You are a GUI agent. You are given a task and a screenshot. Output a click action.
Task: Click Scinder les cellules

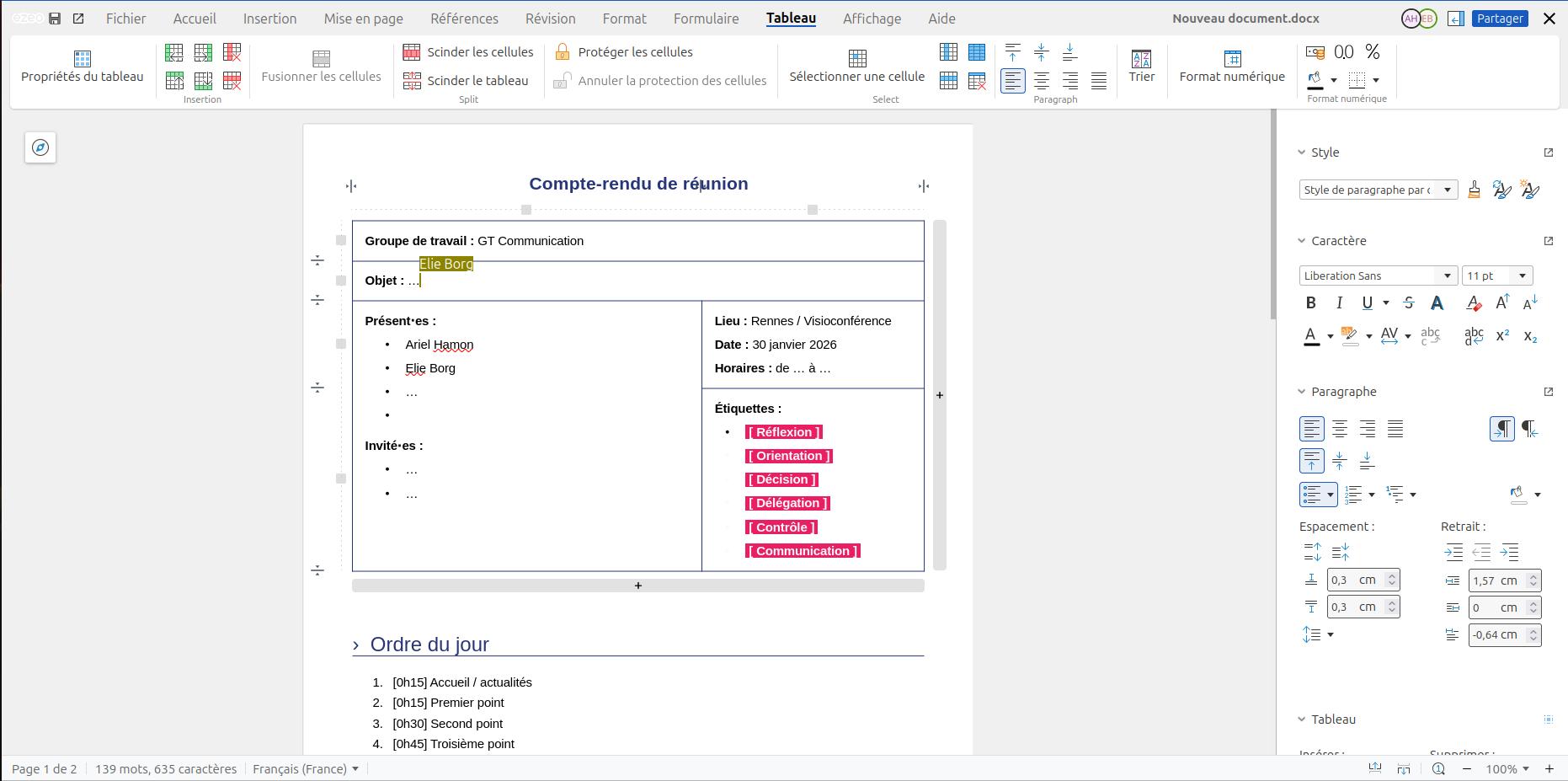(468, 52)
